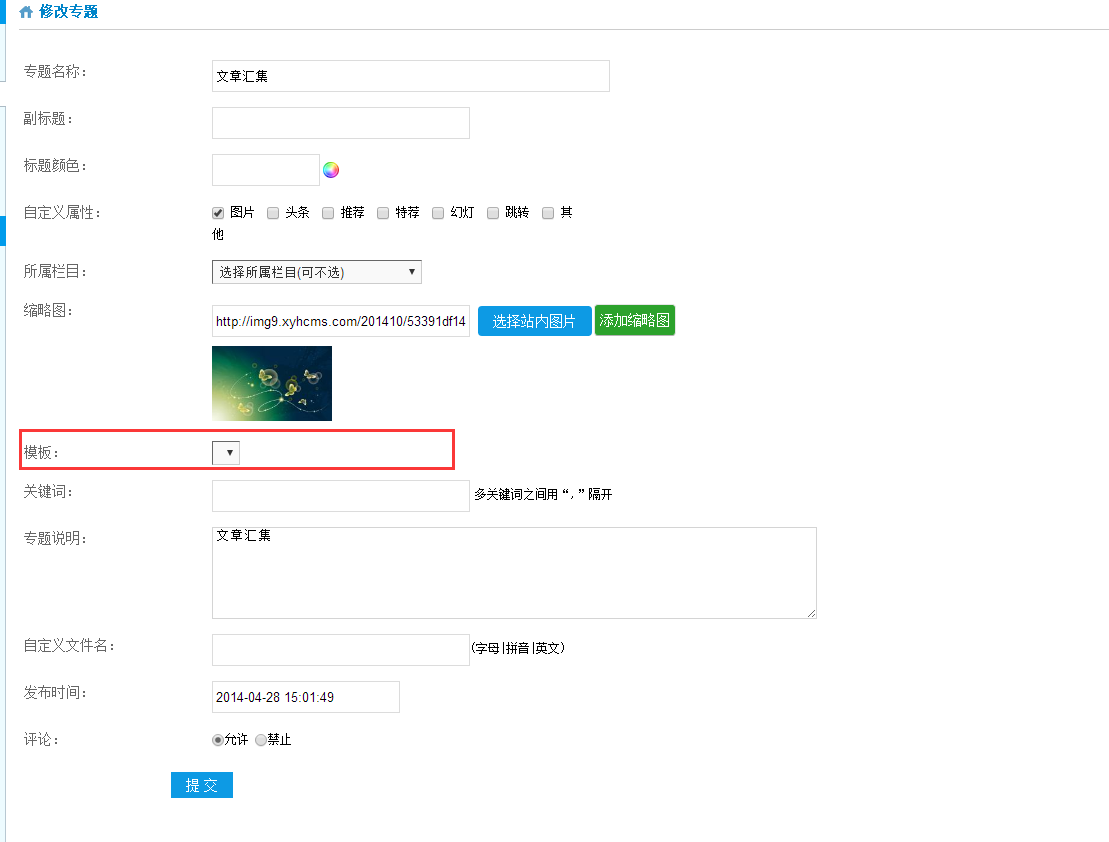This screenshot has width=1109, height=842.
Task: Open the 模板 template dropdown
Action: tap(226, 453)
